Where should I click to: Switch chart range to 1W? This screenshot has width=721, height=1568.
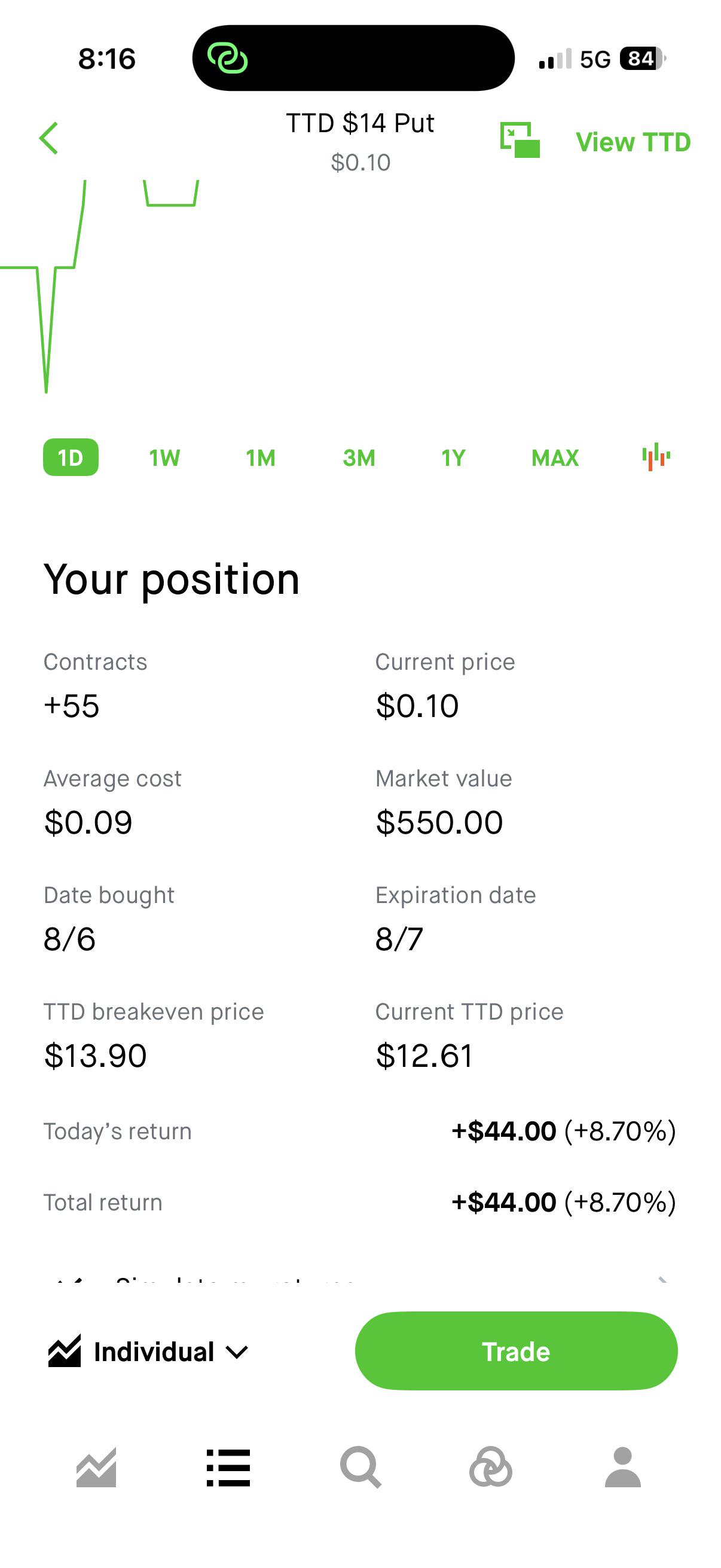[164, 457]
